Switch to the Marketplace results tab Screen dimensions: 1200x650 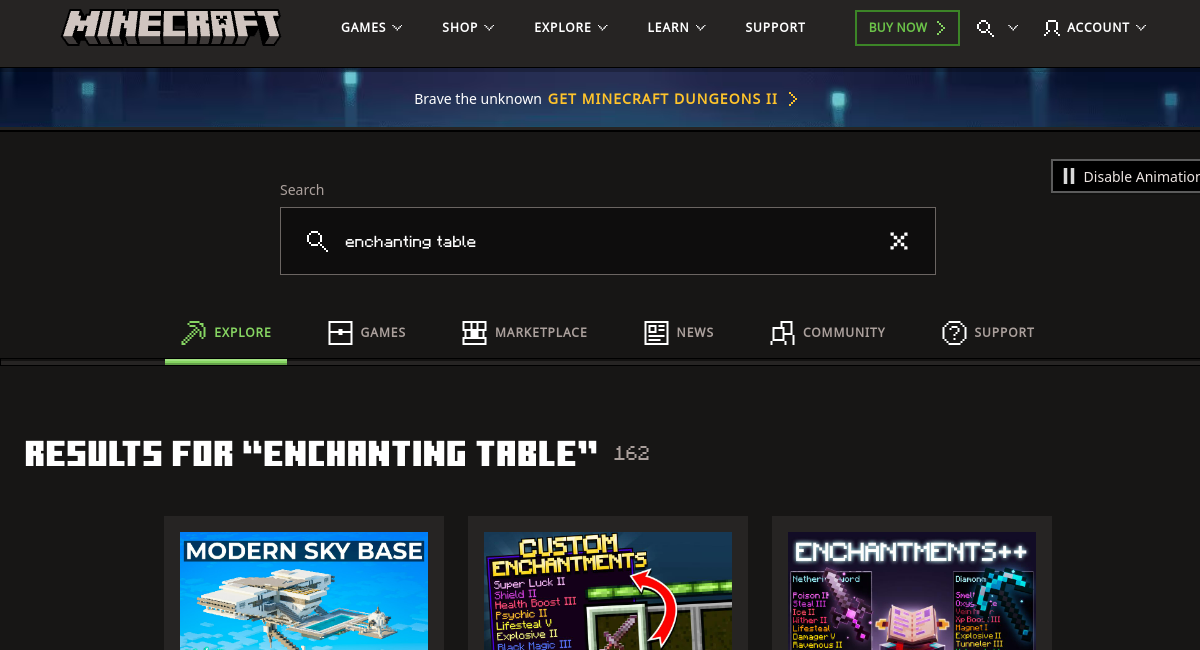pos(525,333)
